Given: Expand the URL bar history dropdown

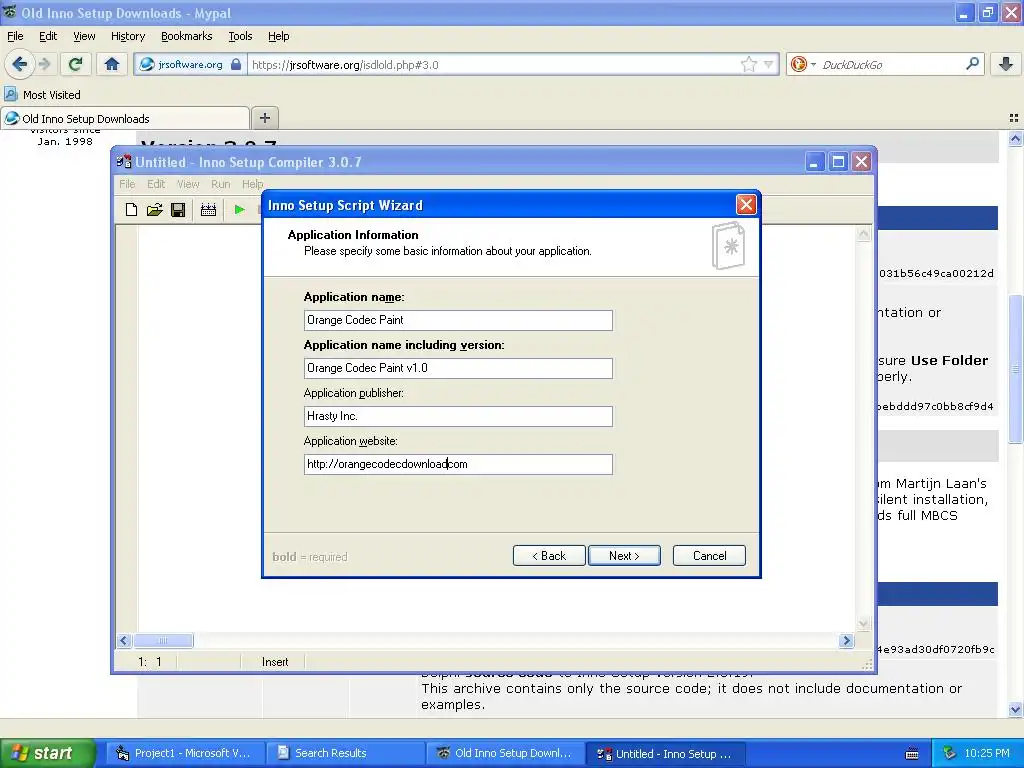Looking at the screenshot, I should [x=769, y=64].
